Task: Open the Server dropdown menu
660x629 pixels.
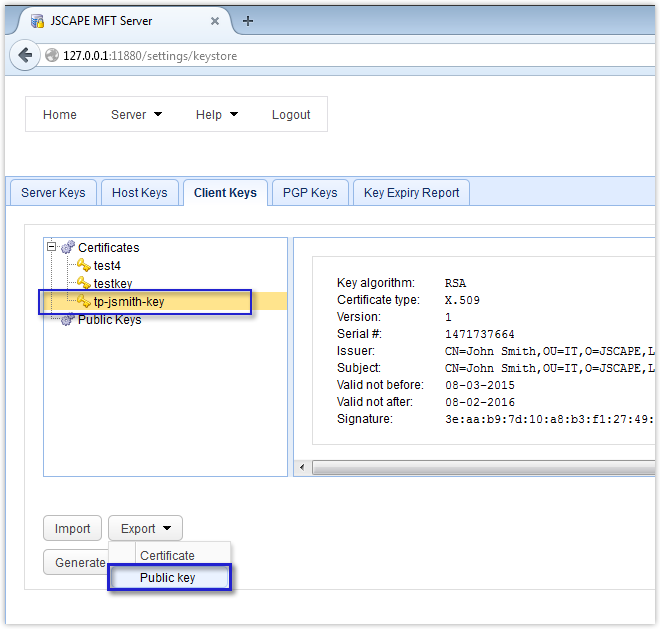Action: tap(136, 115)
